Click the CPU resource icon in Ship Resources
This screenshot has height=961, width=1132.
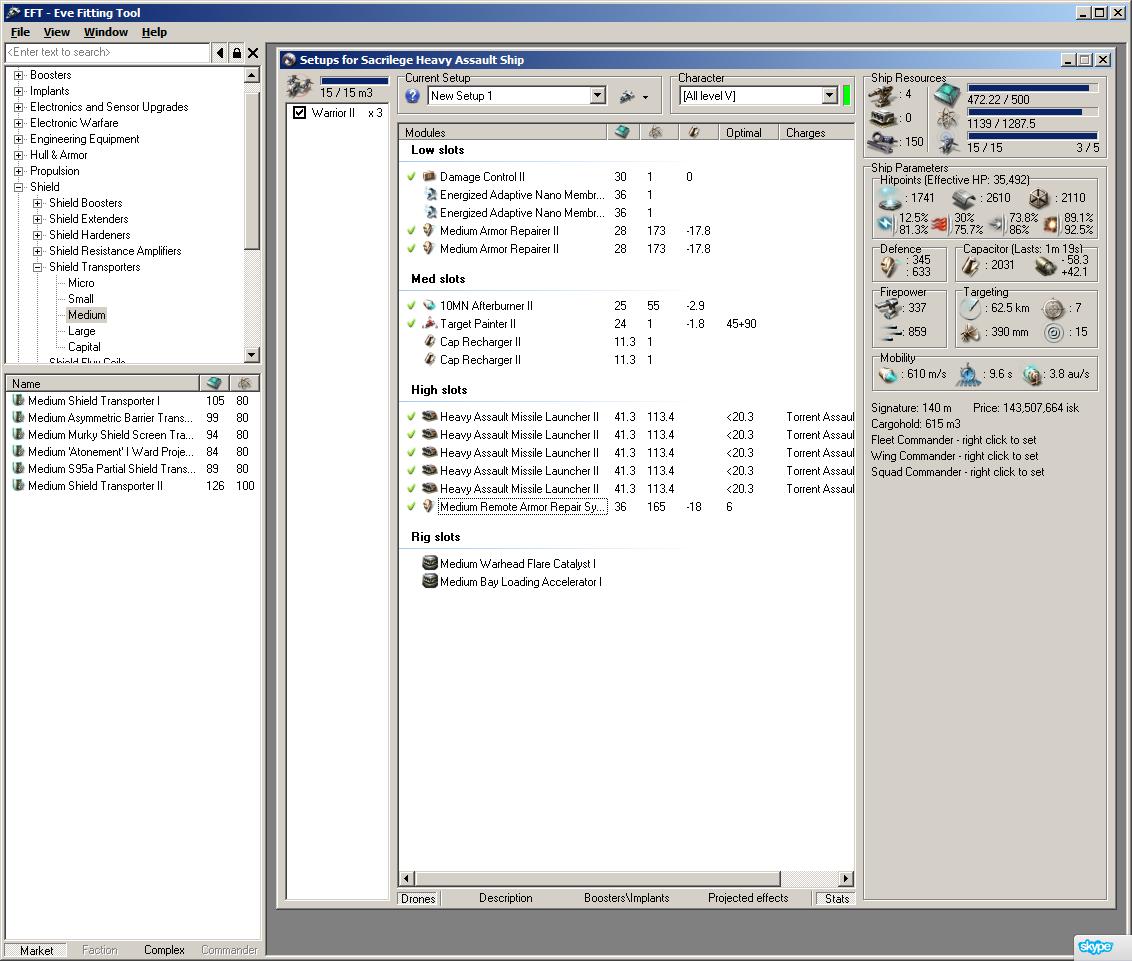click(947, 94)
